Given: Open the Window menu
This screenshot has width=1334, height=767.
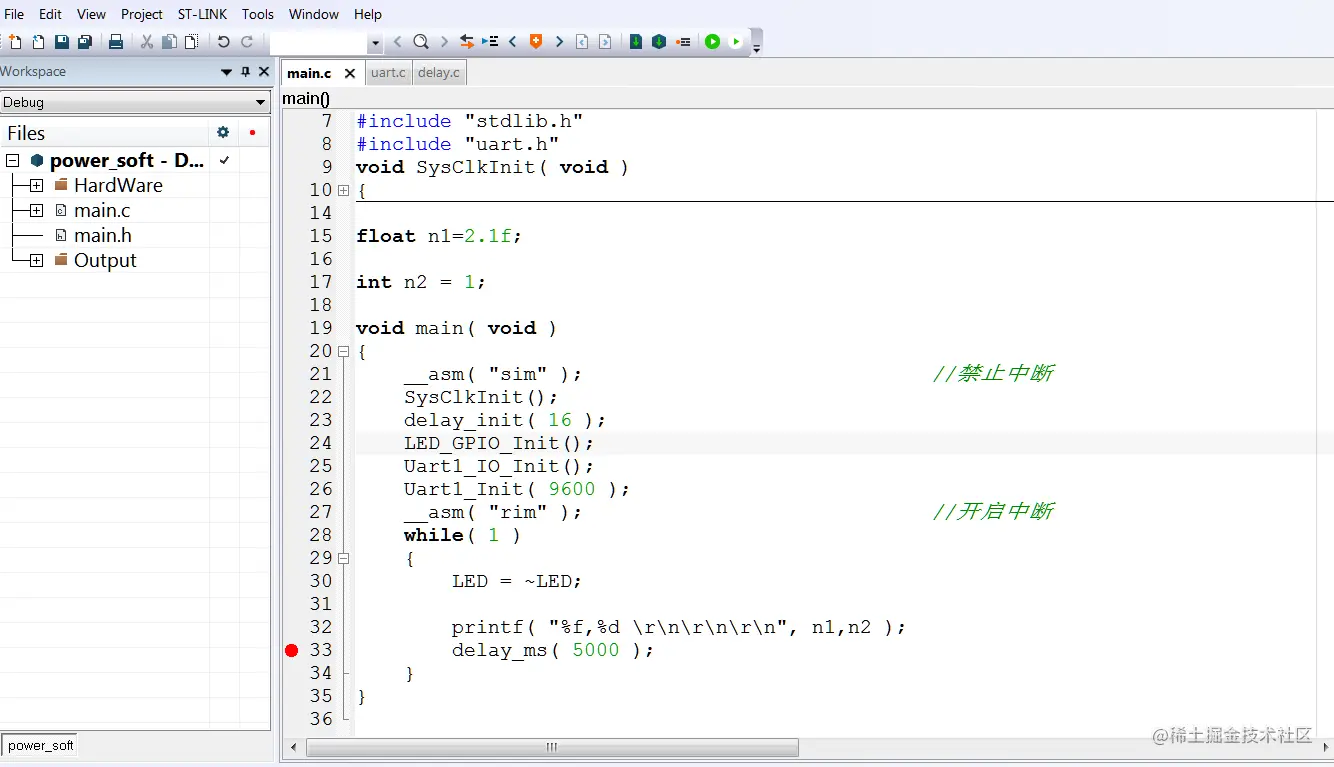Looking at the screenshot, I should click(x=314, y=14).
